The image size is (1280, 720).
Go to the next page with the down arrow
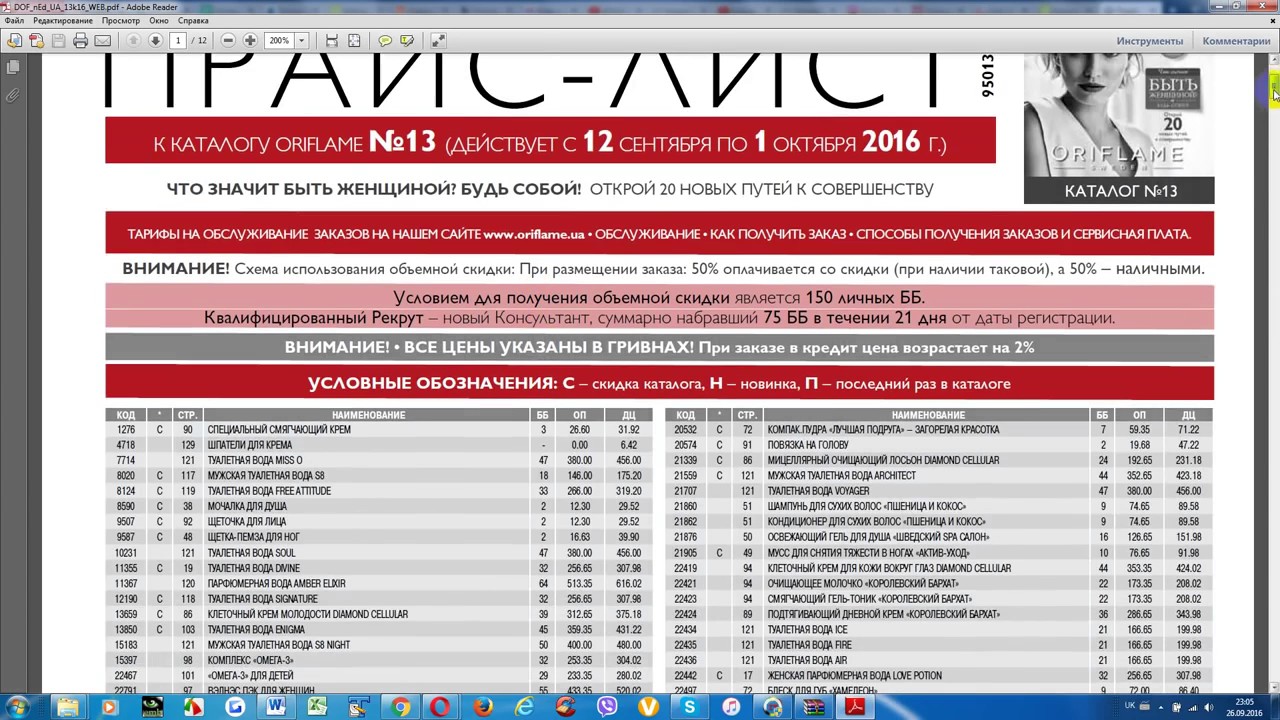click(155, 41)
